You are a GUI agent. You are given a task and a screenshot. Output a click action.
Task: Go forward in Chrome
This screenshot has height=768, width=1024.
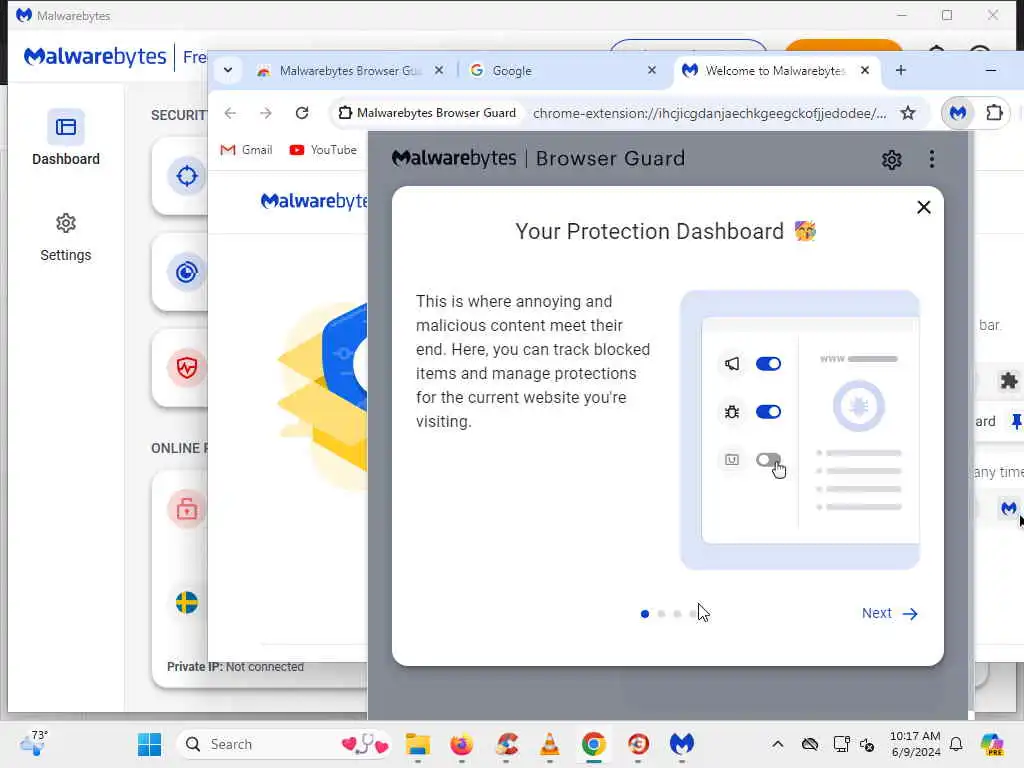coord(265,113)
